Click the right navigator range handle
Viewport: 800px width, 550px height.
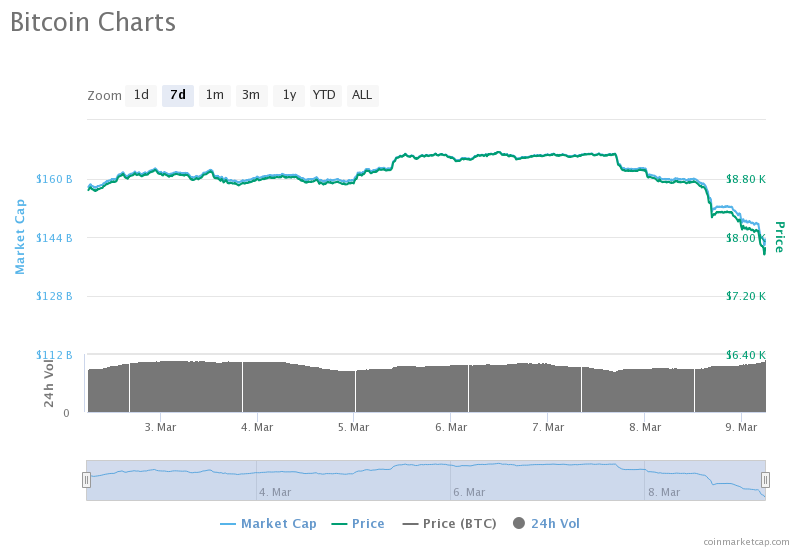[765, 480]
